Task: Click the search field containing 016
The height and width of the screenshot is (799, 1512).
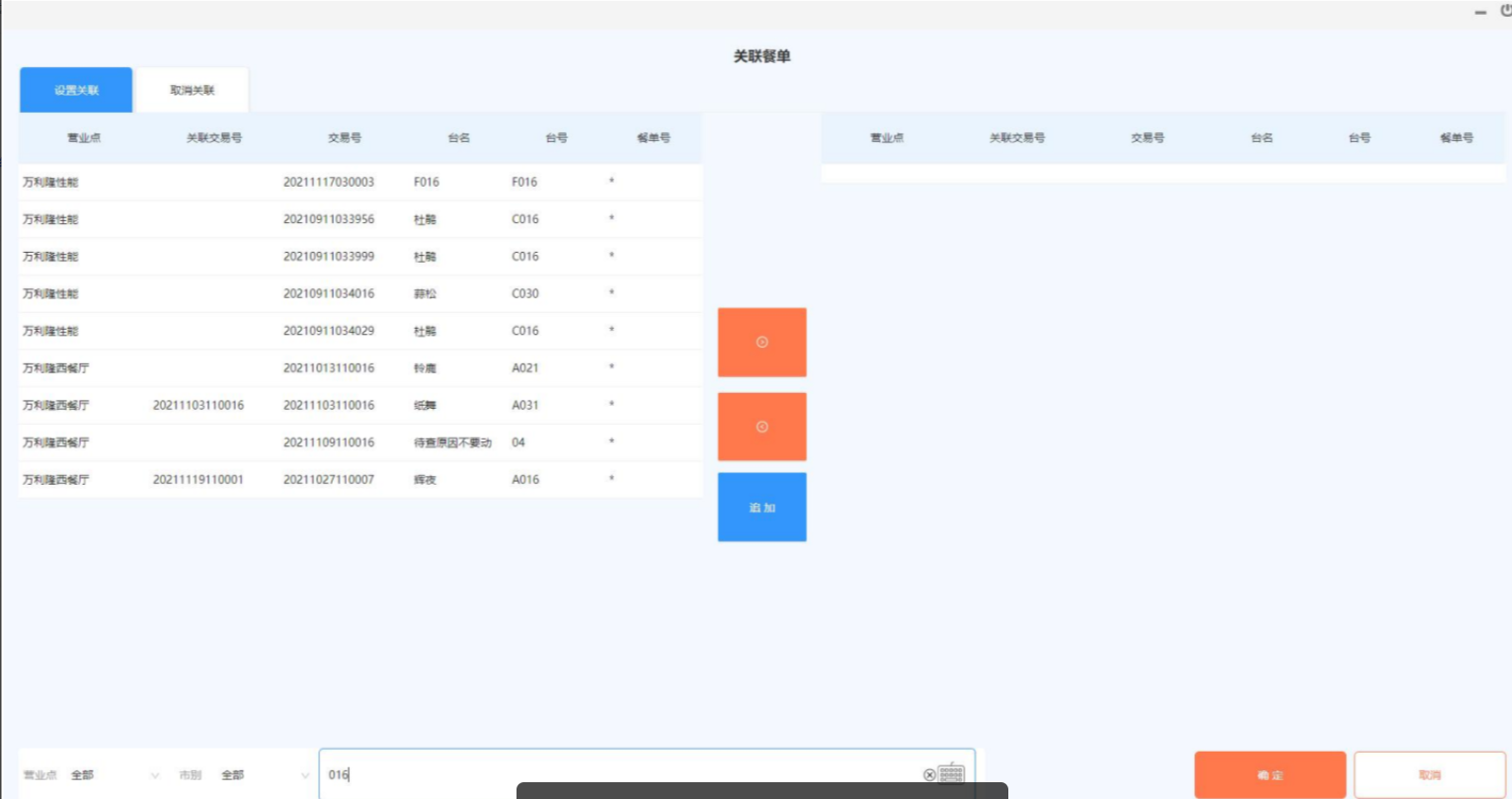Action: 622,775
